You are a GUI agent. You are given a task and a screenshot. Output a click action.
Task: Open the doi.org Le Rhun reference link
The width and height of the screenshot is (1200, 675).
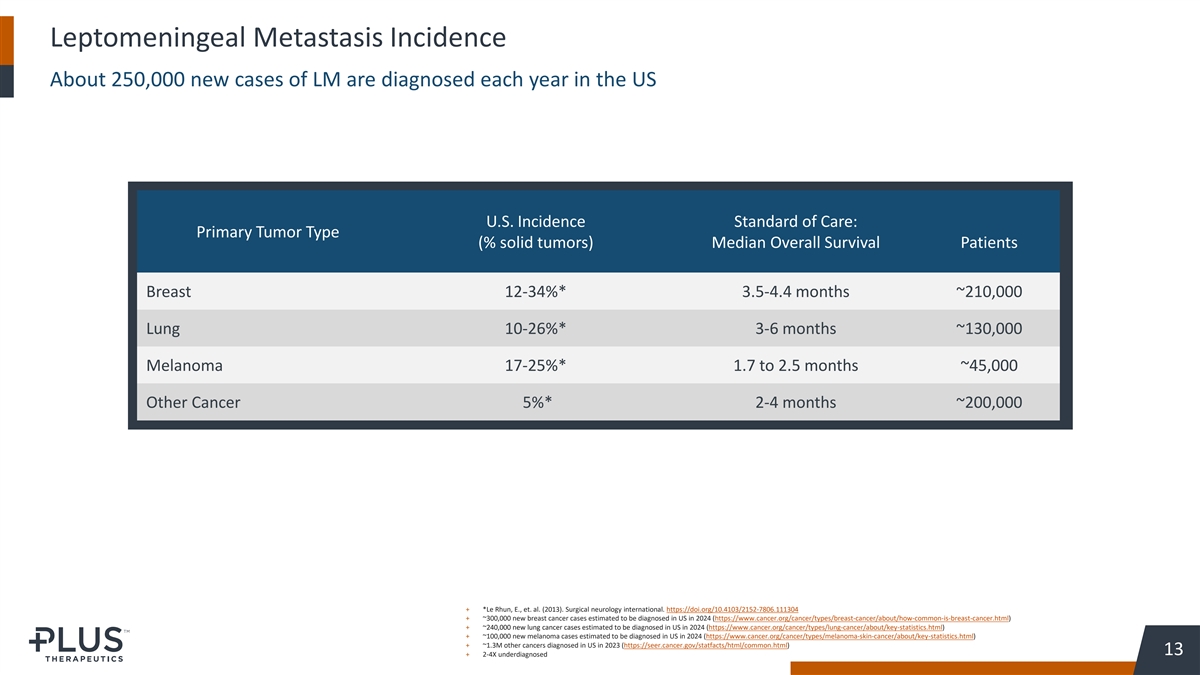pos(731,609)
